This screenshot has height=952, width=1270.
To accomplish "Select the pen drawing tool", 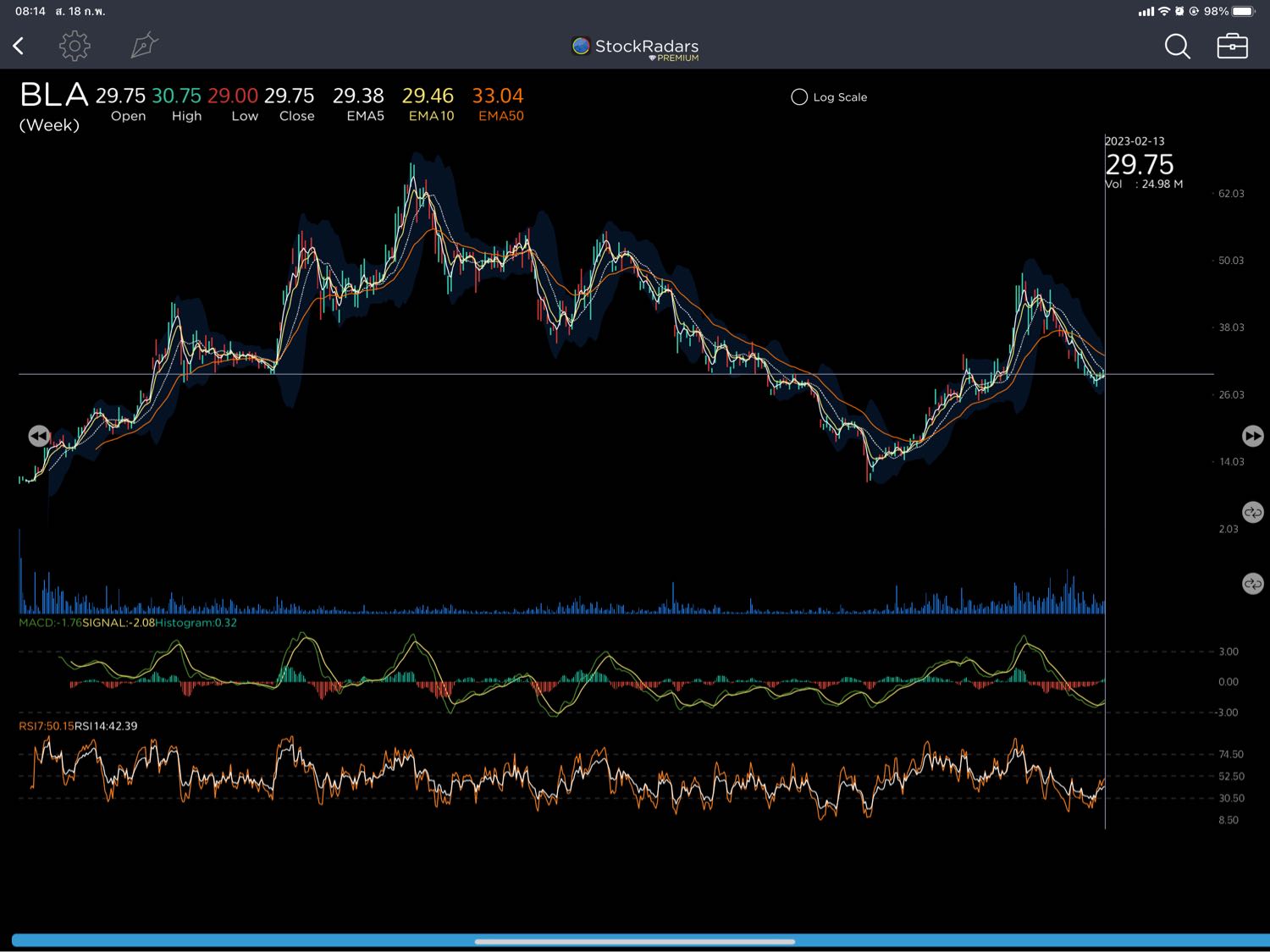I will (x=144, y=46).
